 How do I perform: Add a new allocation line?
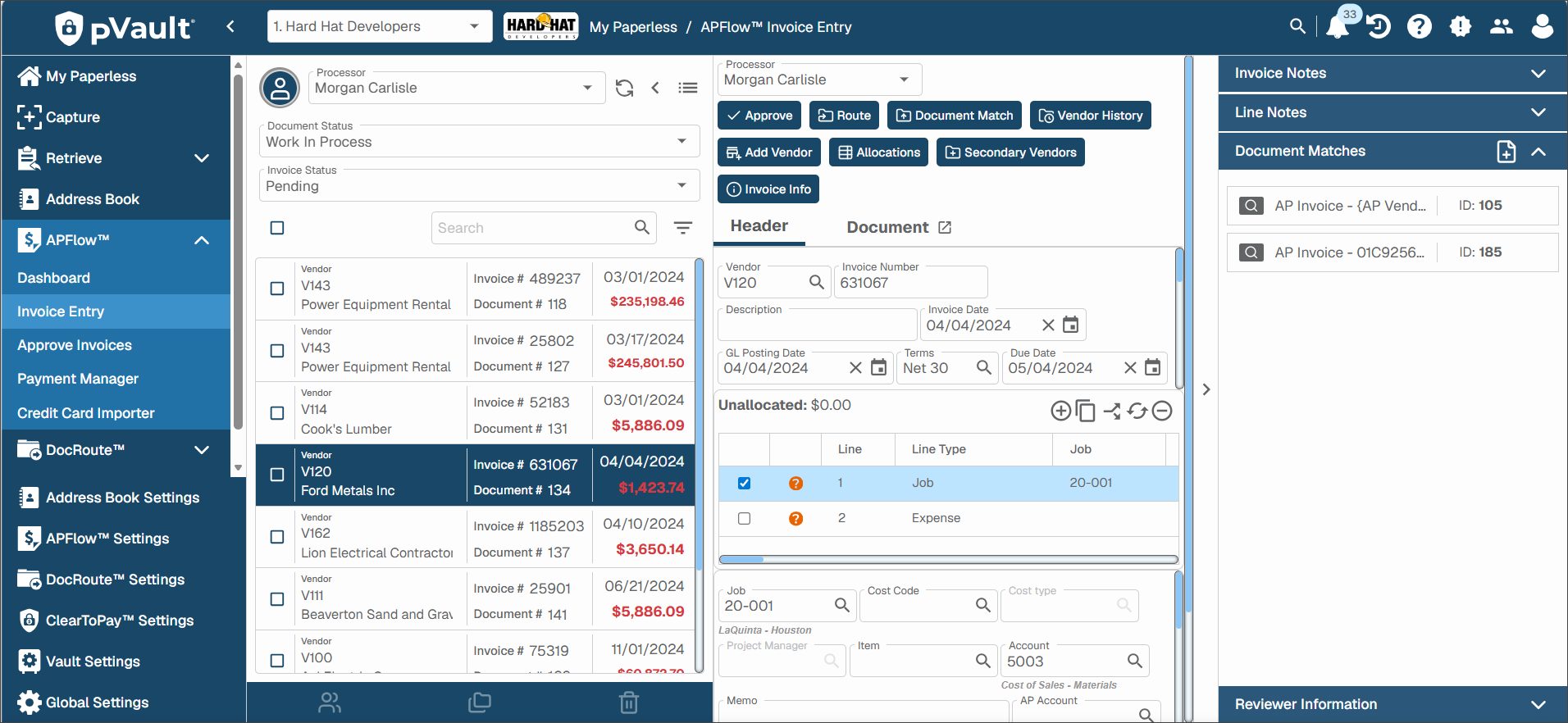click(1060, 411)
